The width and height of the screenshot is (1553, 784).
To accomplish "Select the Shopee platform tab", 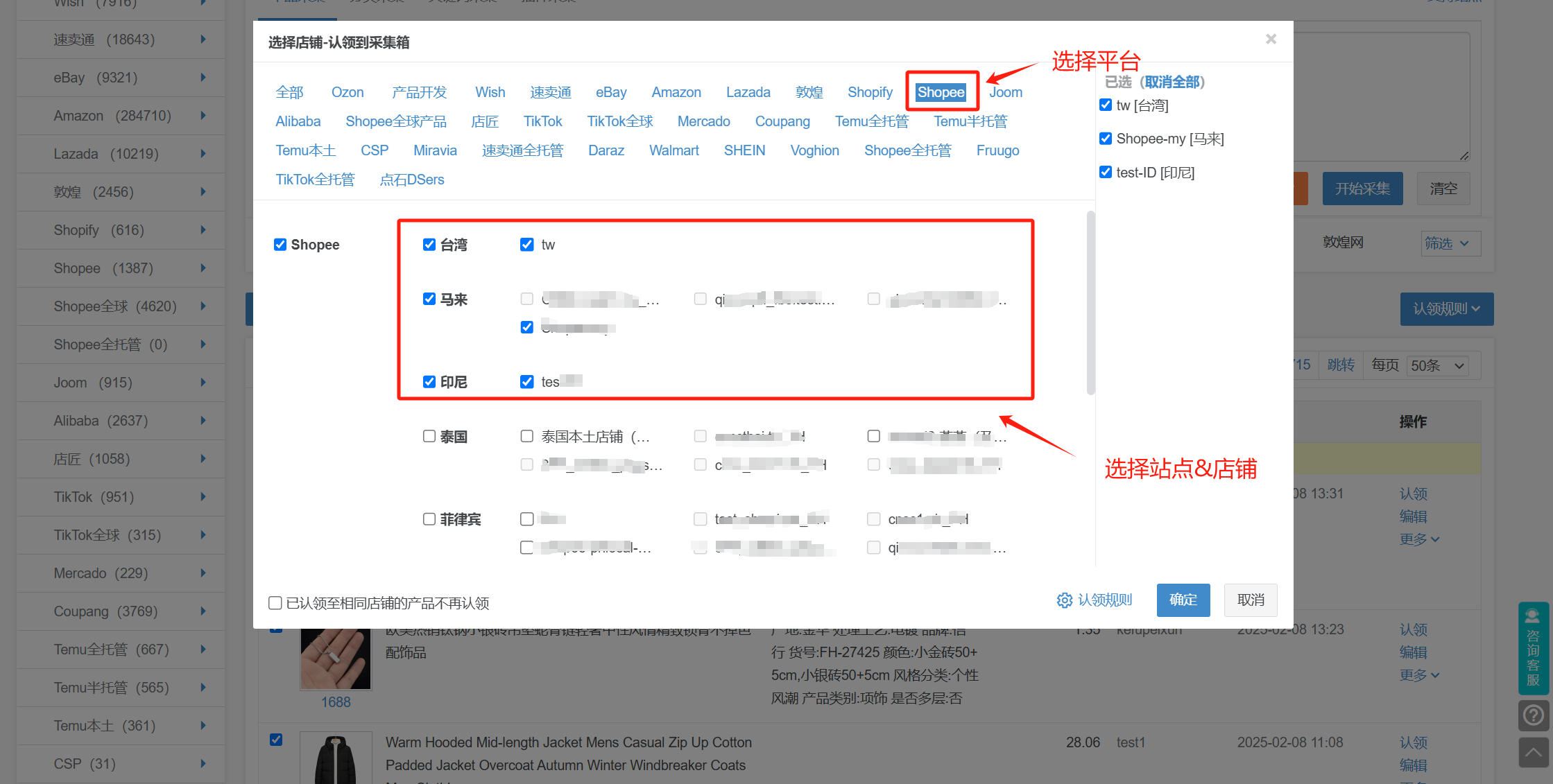I will 941,92.
